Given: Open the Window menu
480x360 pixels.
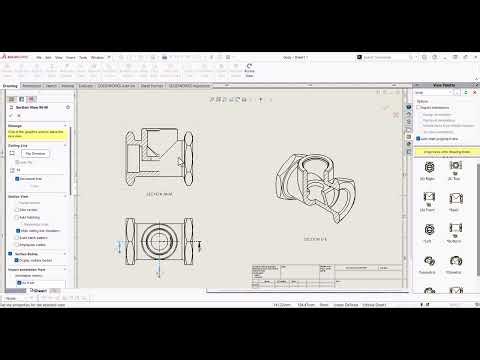Looking at the screenshot, I should point(97,57).
